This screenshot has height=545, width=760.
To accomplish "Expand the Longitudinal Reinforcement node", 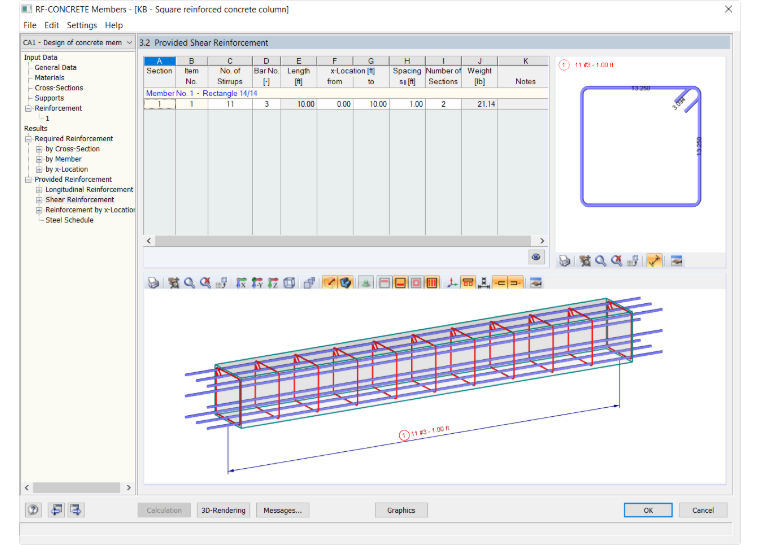I will (x=39, y=190).
